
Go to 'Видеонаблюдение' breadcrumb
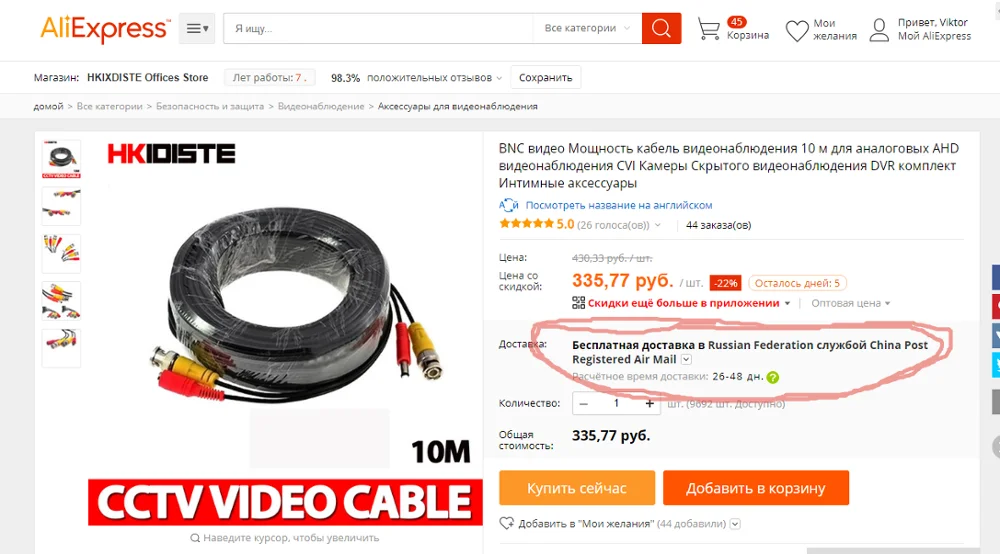pos(321,106)
